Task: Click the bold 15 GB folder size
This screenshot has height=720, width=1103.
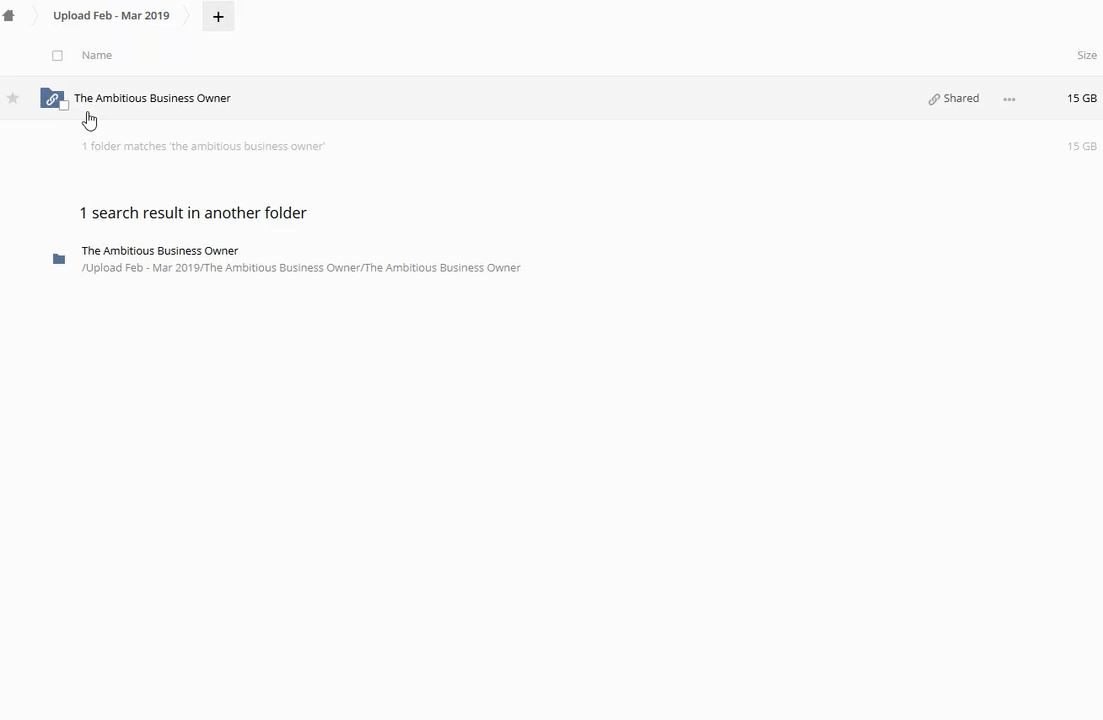Action: [x=1081, y=98]
